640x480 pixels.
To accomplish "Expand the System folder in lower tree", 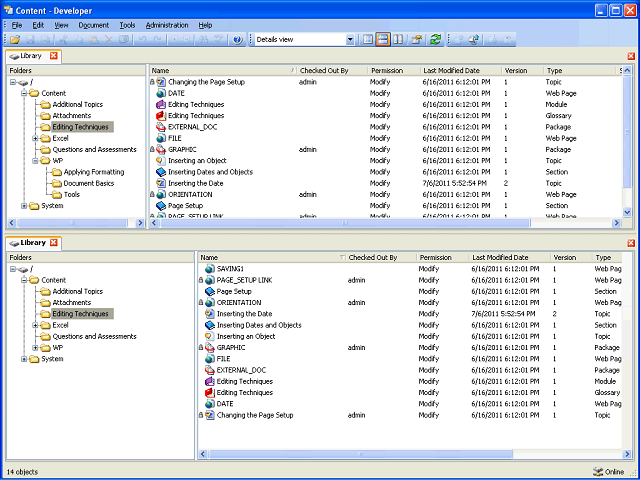I will 24,359.
